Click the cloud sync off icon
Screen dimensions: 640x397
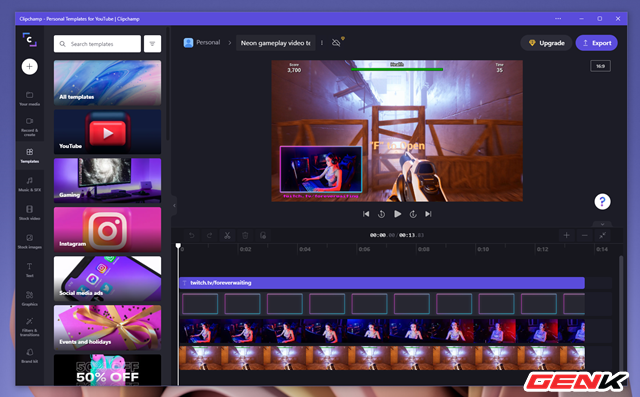(336, 43)
